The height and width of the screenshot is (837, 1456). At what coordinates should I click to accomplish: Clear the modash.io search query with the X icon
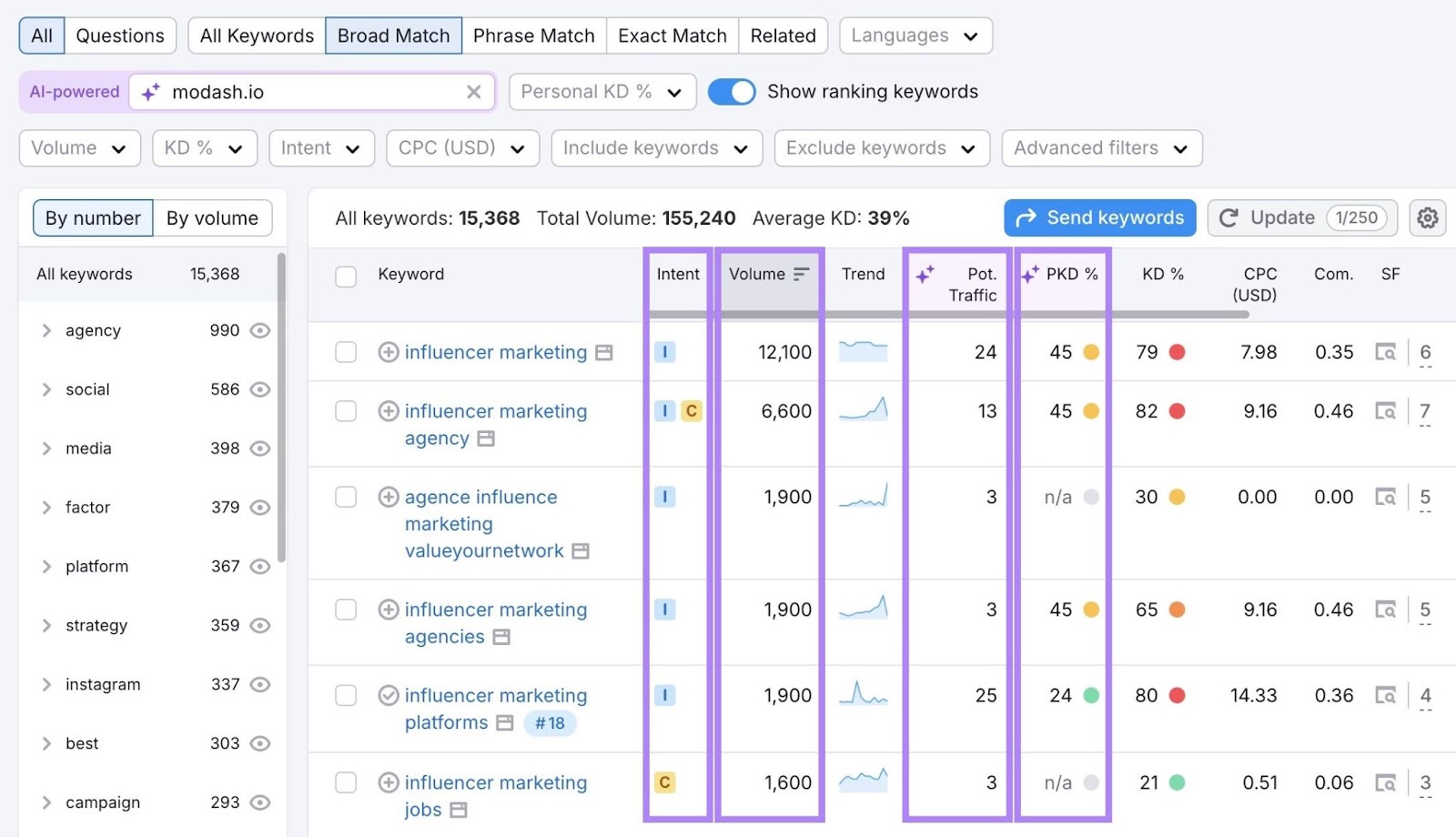[x=473, y=91]
